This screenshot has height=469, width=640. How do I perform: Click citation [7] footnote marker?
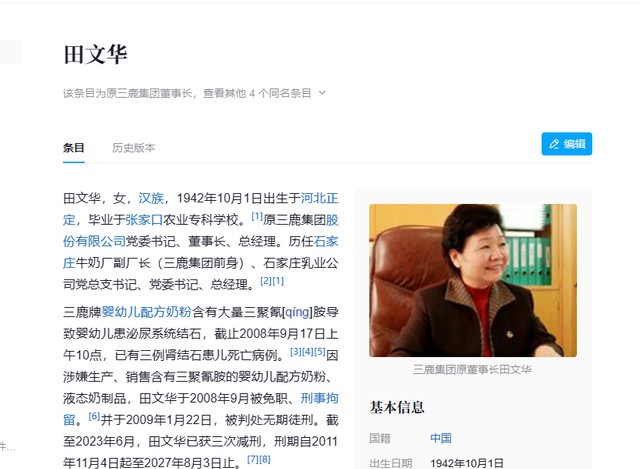coord(253,459)
